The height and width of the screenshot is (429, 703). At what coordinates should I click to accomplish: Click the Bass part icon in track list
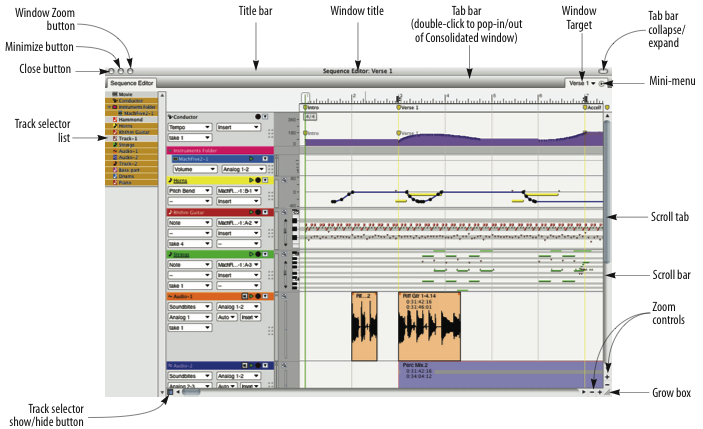(115, 170)
